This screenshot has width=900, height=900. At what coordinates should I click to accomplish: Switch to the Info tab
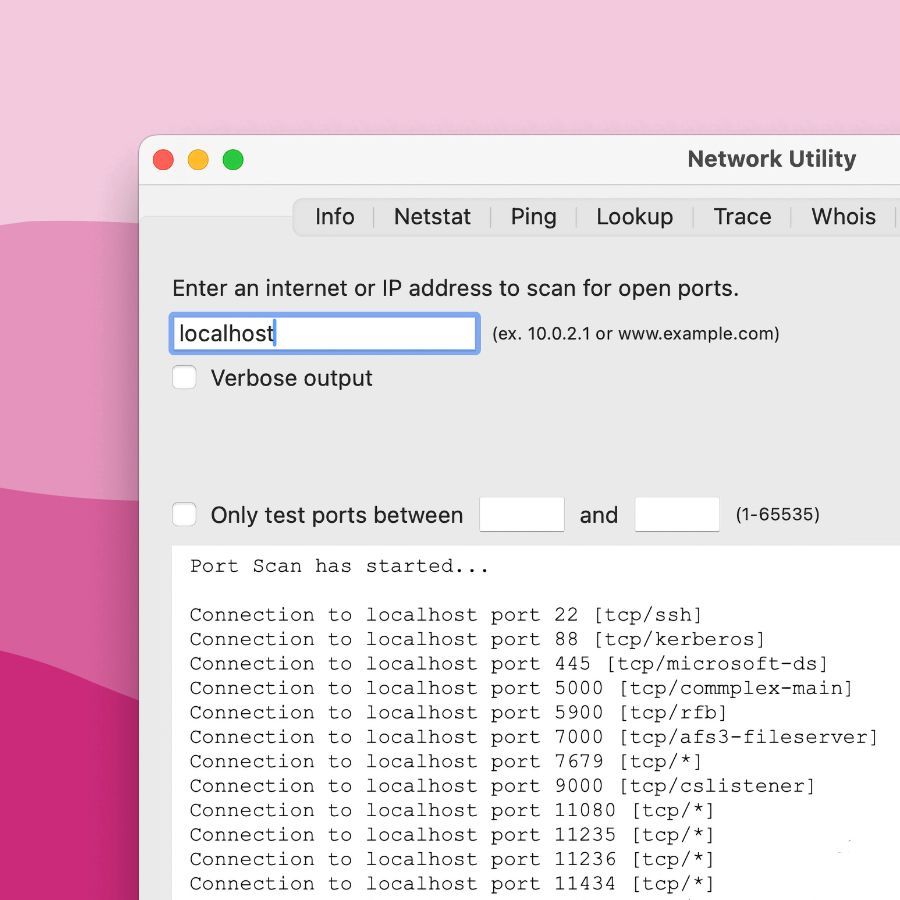click(x=335, y=217)
